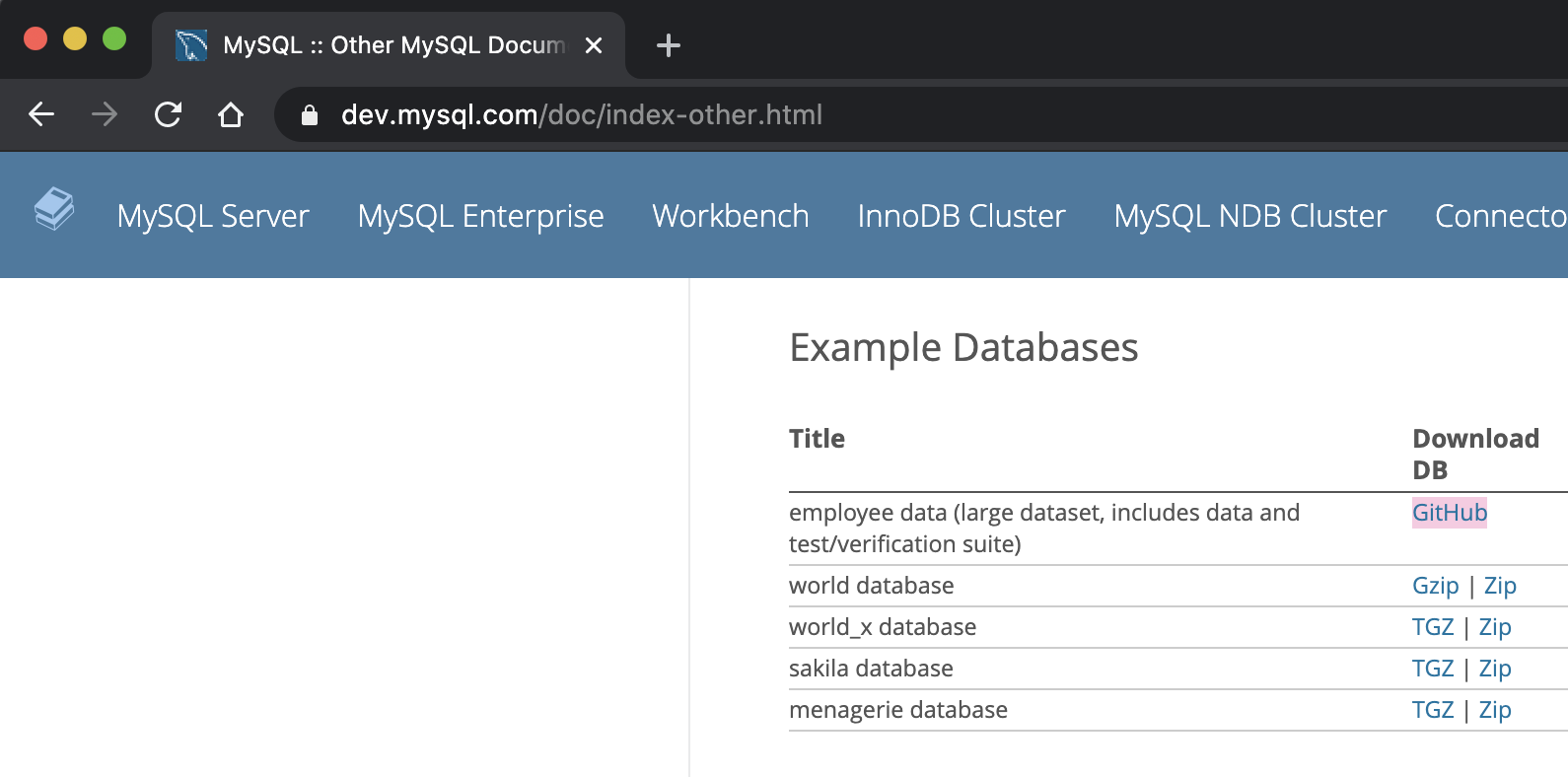The width and height of the screenshot is (1568, 777).
Task: Click the red close window button
Action: click(36, 38)
